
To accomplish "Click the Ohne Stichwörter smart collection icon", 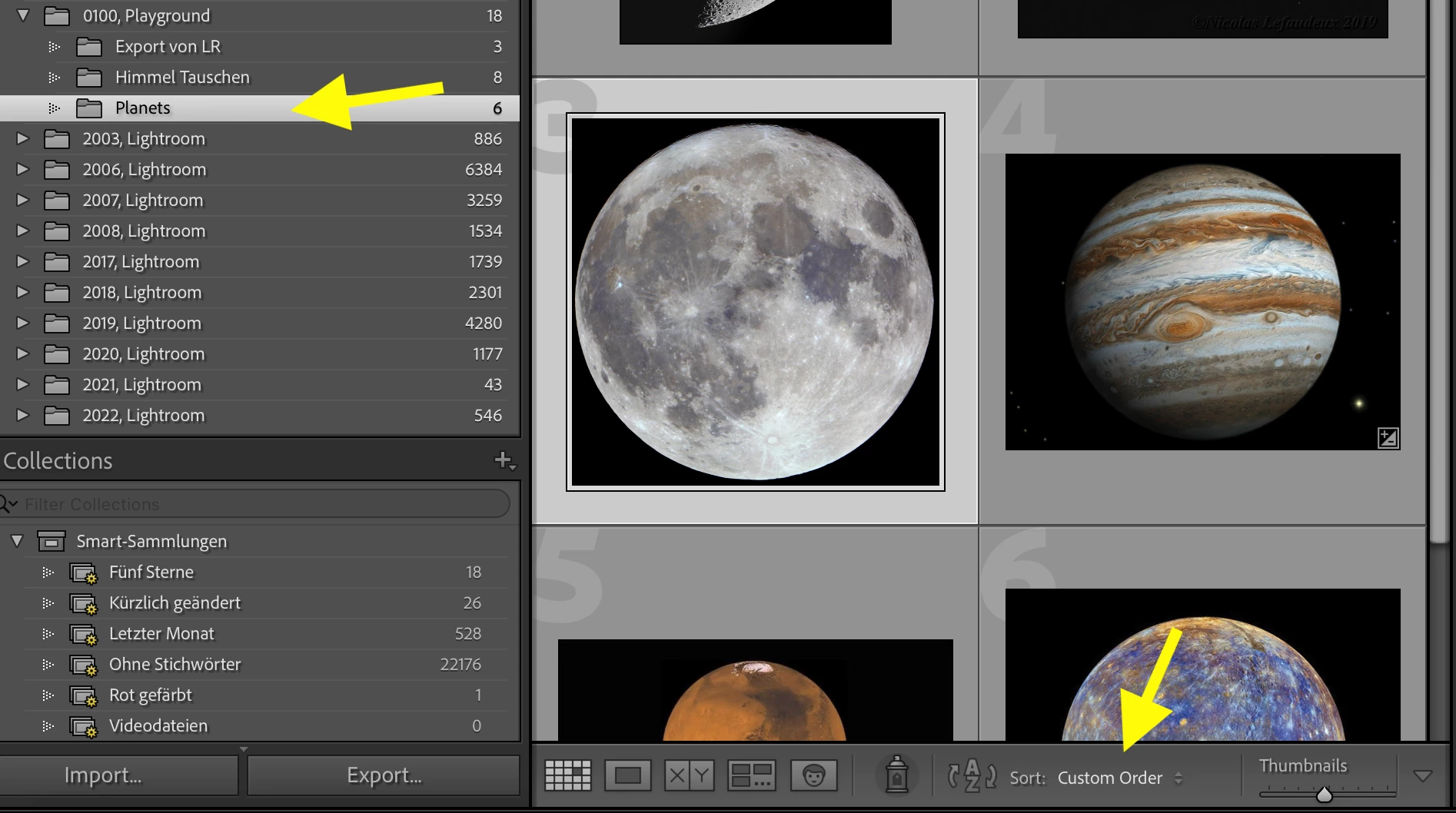I will coord(83,665).
